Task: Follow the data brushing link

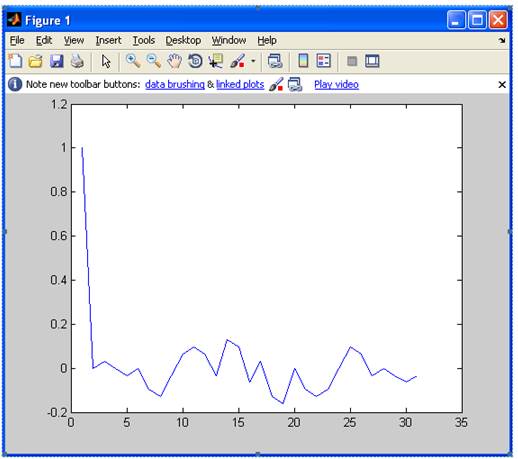Action: [175, 84]
